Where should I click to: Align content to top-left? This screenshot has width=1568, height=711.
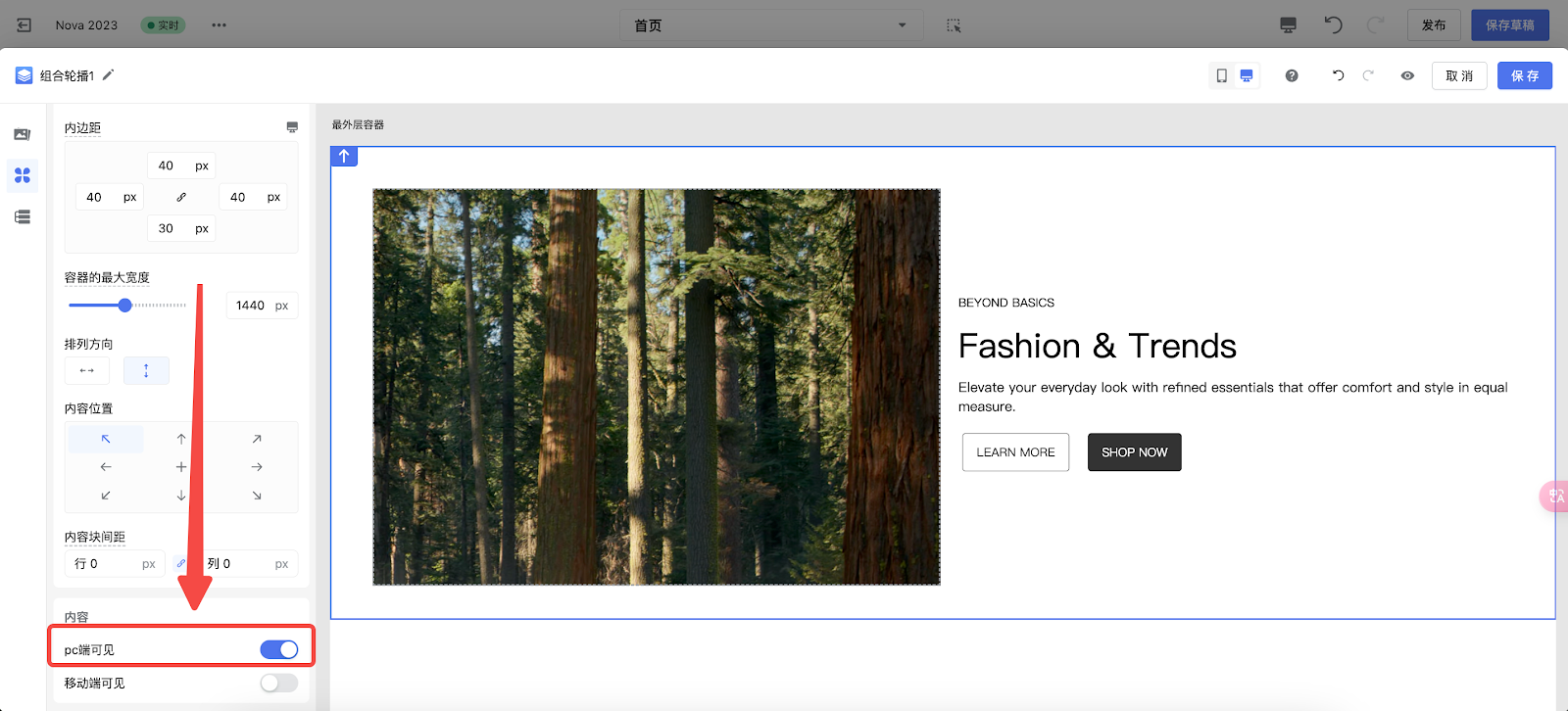click(106, 439)
